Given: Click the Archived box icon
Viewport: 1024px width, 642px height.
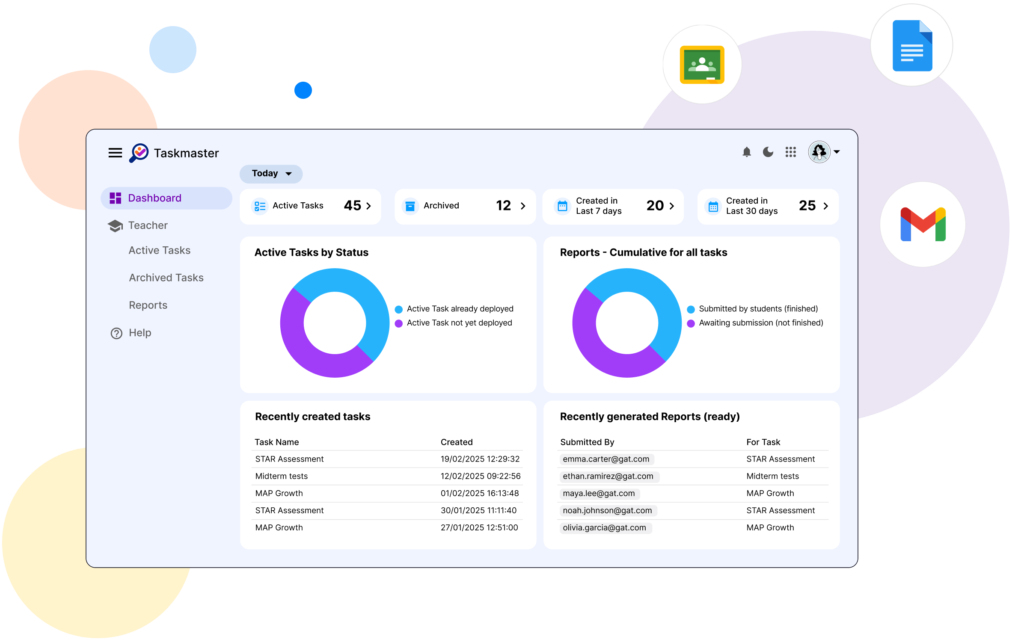Looking at the screenshot, I should click(409, 206).
